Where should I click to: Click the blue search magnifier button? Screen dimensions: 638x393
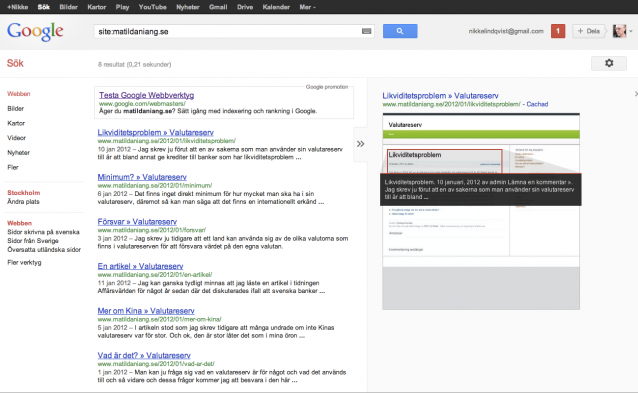tap(400, 31)
